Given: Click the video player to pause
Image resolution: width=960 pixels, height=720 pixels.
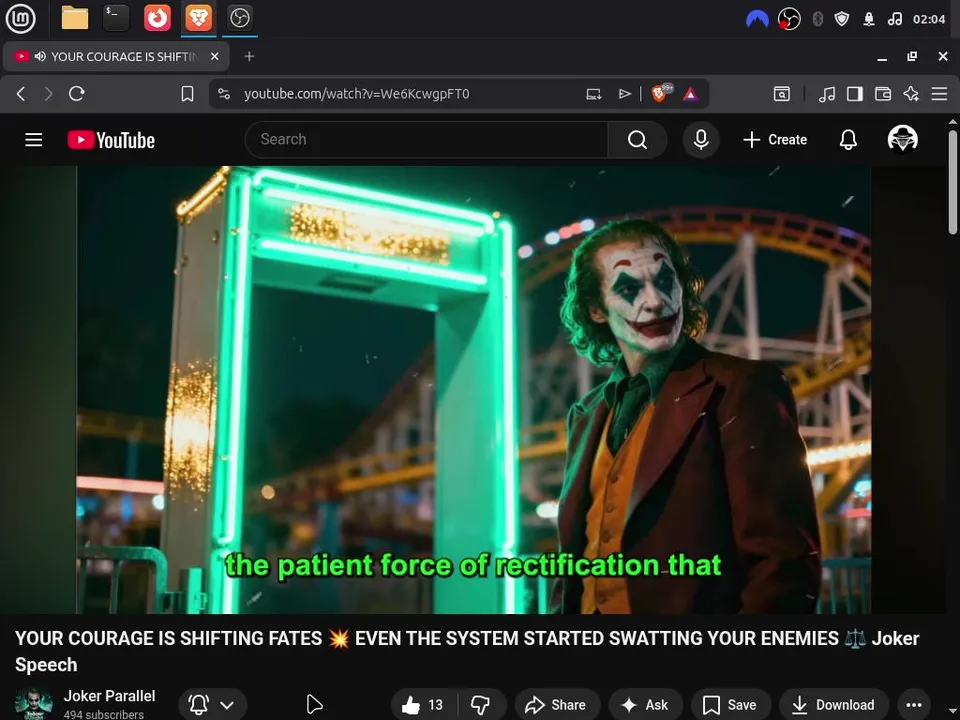Looking at the screenshot, I should click(x=473, y=389).
